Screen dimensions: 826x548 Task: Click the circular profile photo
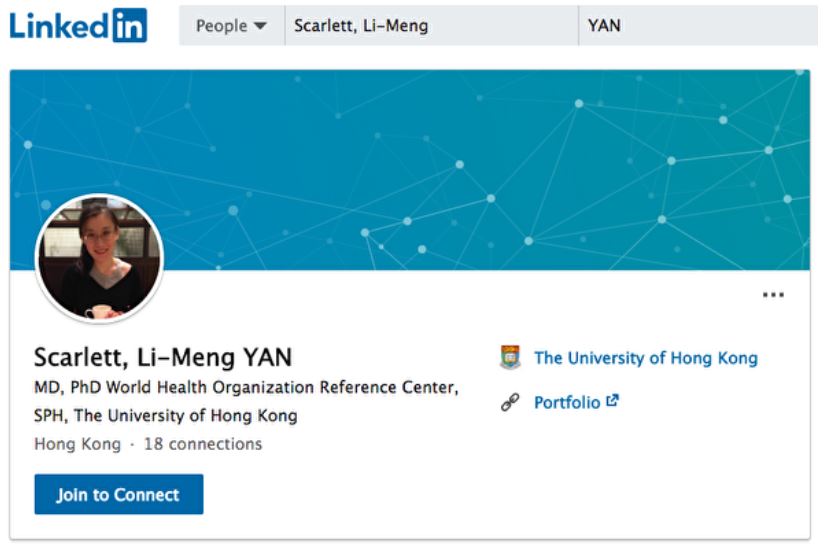[100, 258]
